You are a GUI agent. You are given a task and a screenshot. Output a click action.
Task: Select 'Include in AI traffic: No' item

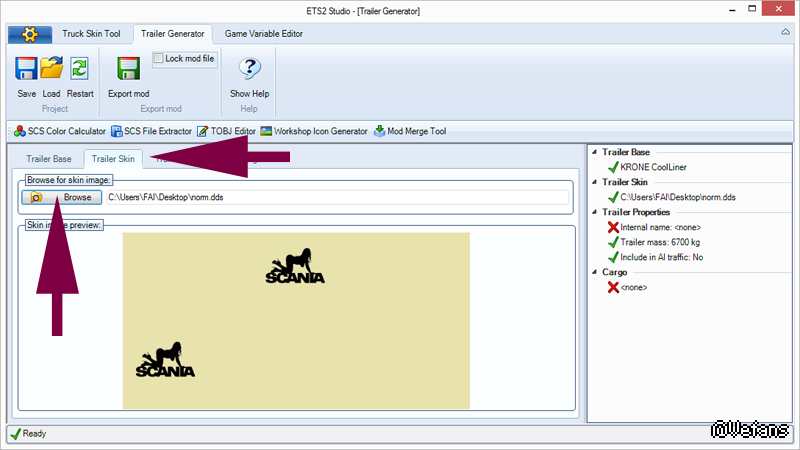tap(662, 257)
